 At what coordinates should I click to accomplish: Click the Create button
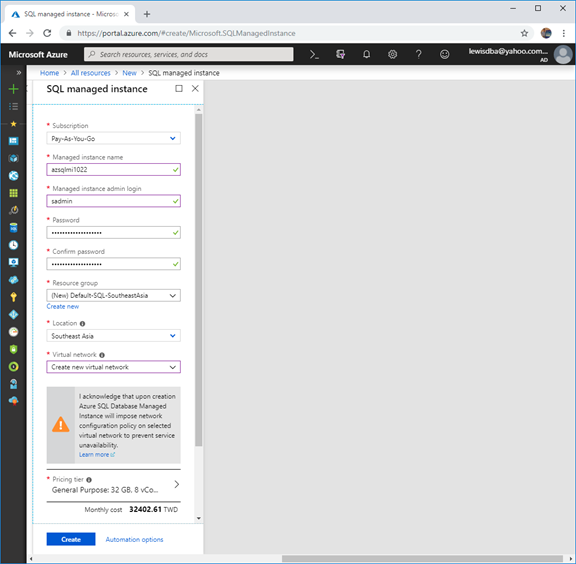point(71,539)
